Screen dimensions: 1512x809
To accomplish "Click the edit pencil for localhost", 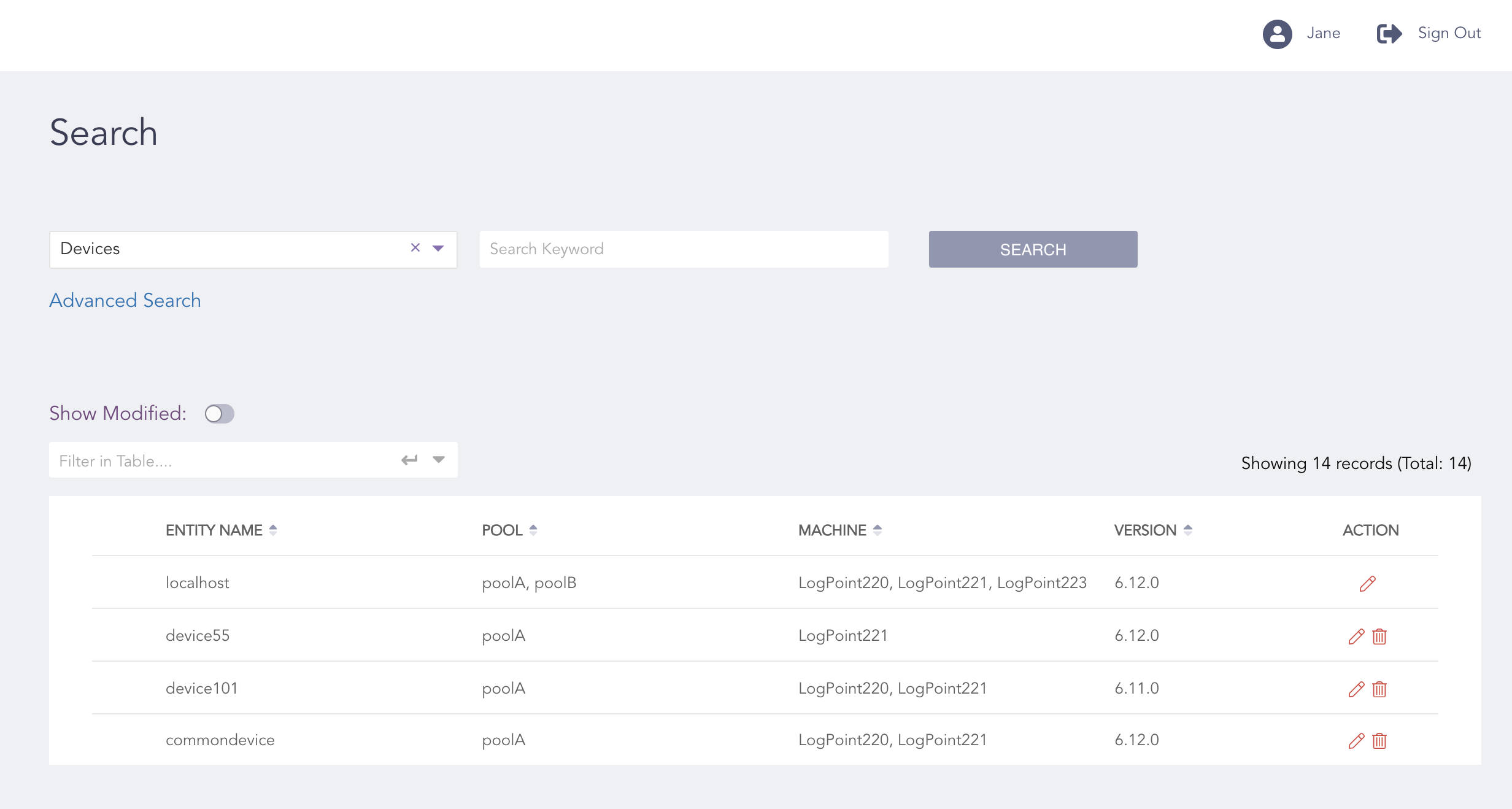I will (x=1367, y=583).
